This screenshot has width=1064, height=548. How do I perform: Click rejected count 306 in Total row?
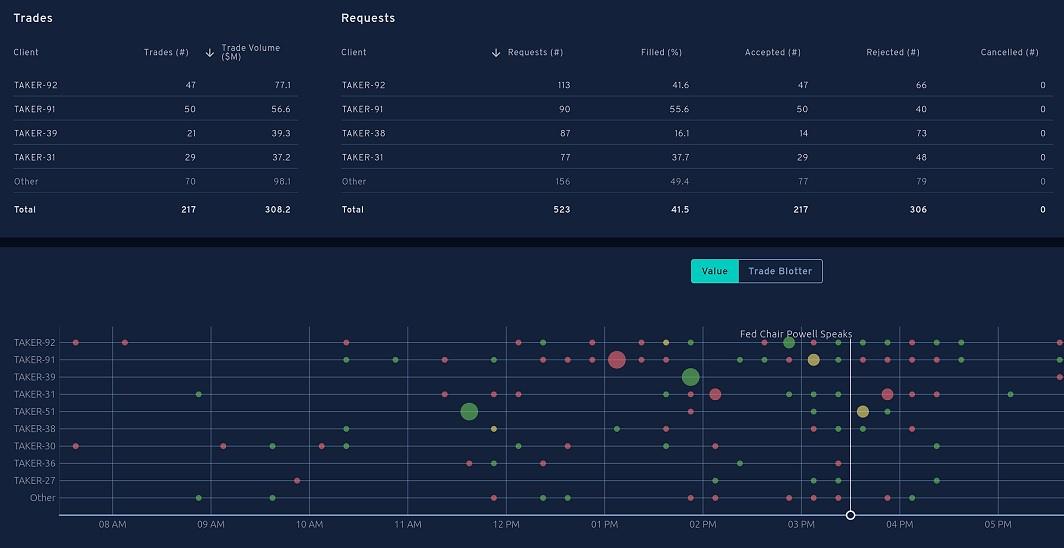click(x=918, y=210)
